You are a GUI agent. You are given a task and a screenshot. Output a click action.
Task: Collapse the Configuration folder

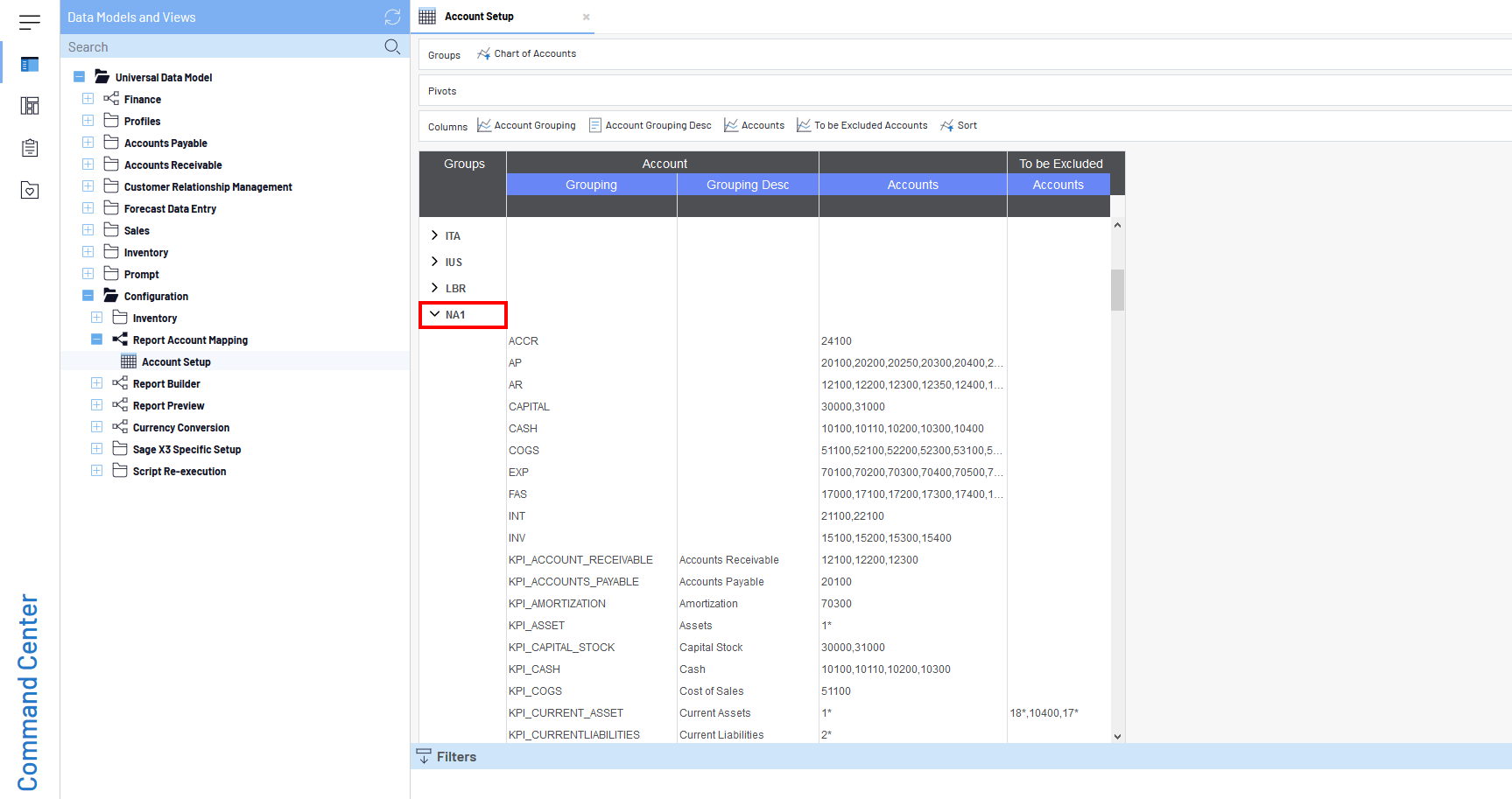coord(88,296)
